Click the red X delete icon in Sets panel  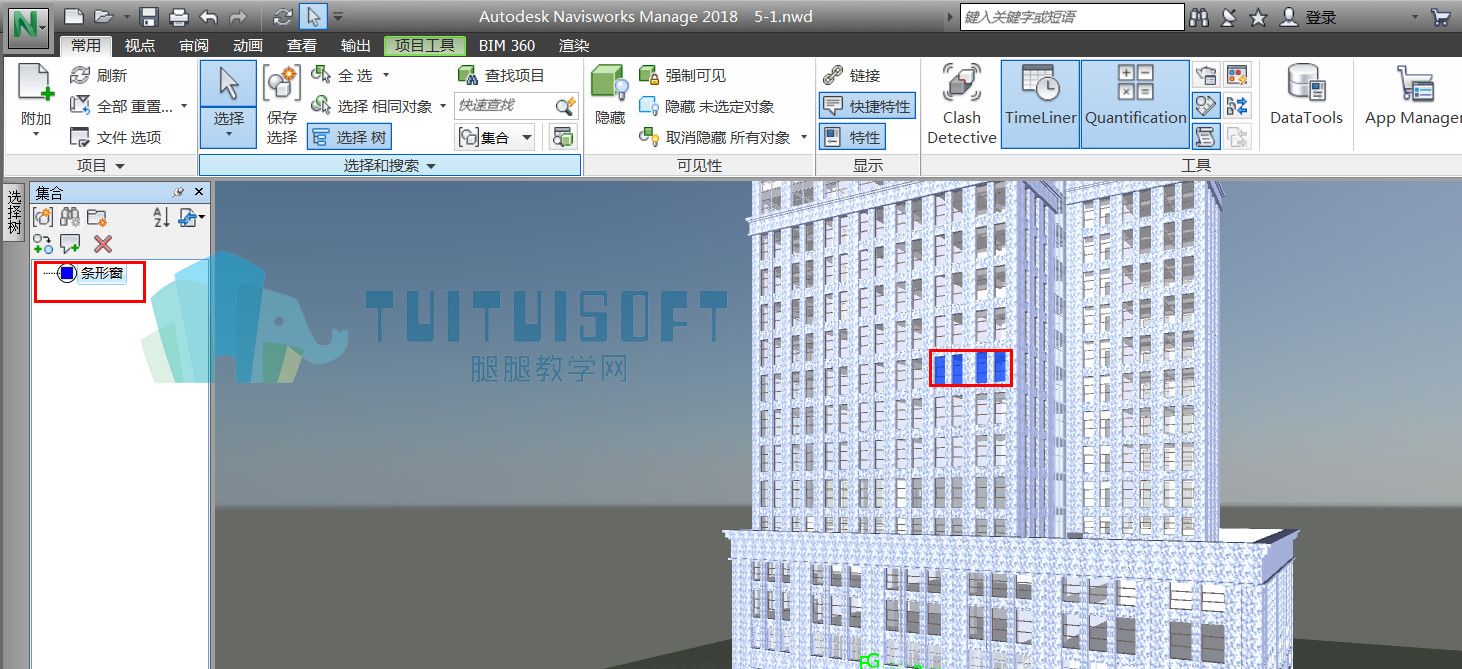click(x=102, y=244)
